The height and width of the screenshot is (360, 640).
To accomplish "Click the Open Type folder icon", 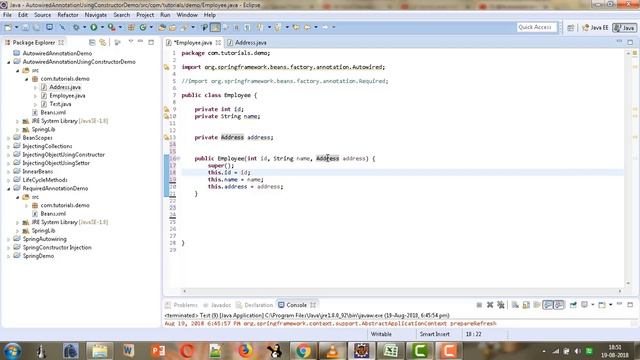I will (162, 27).
